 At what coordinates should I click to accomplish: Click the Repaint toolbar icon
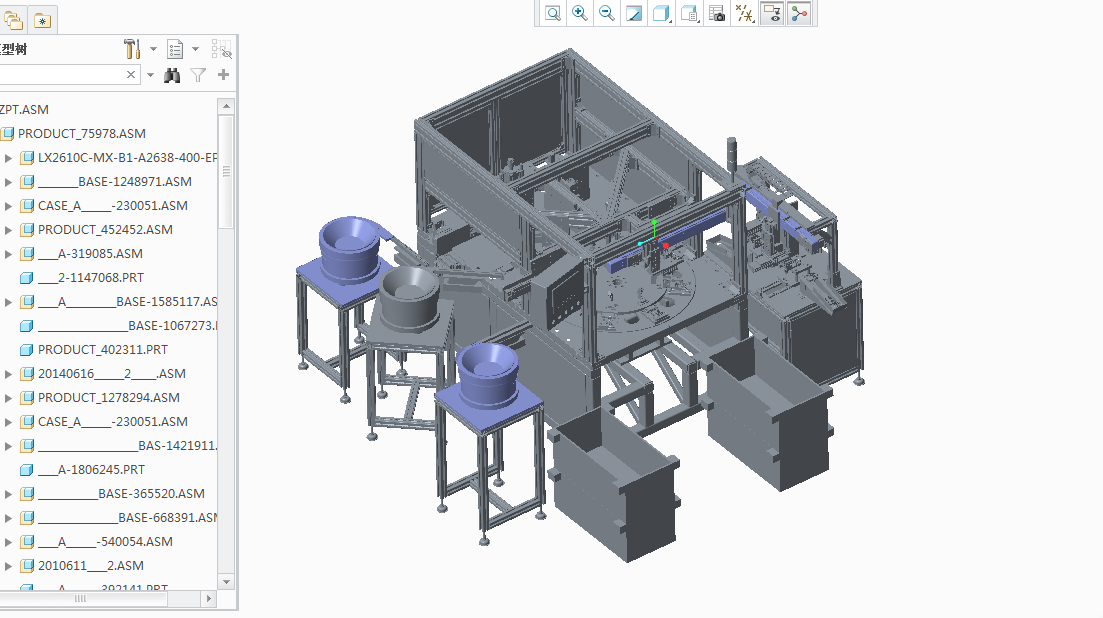(634, 14)
